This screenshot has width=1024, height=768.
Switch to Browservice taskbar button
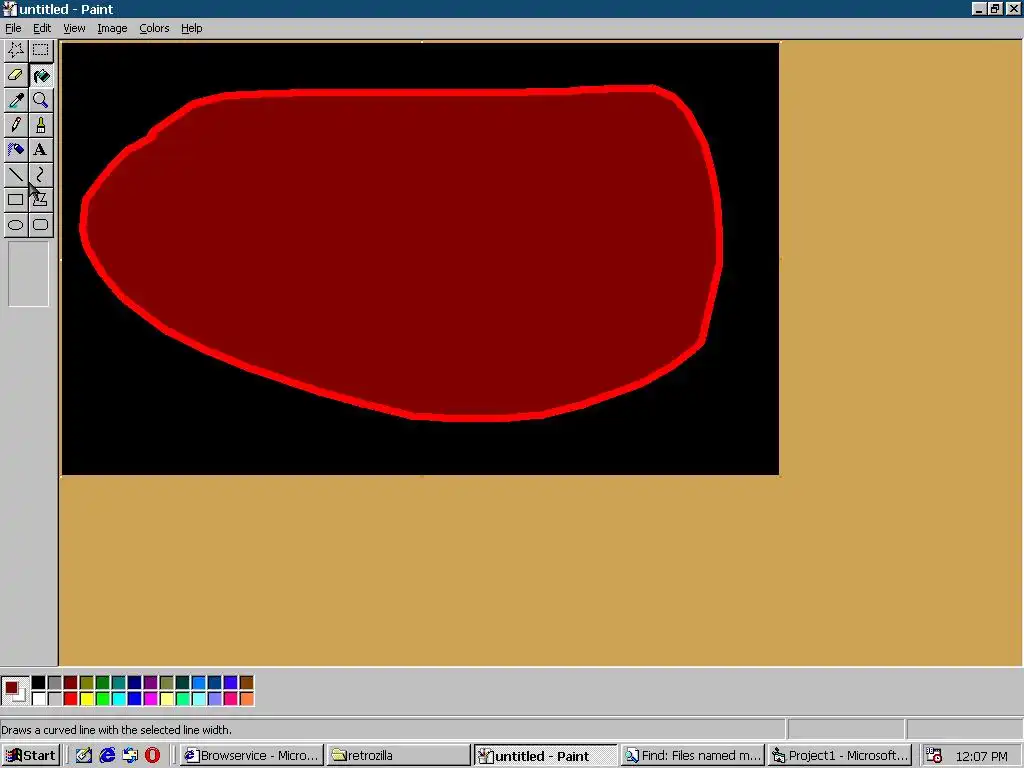click(251, 756)
